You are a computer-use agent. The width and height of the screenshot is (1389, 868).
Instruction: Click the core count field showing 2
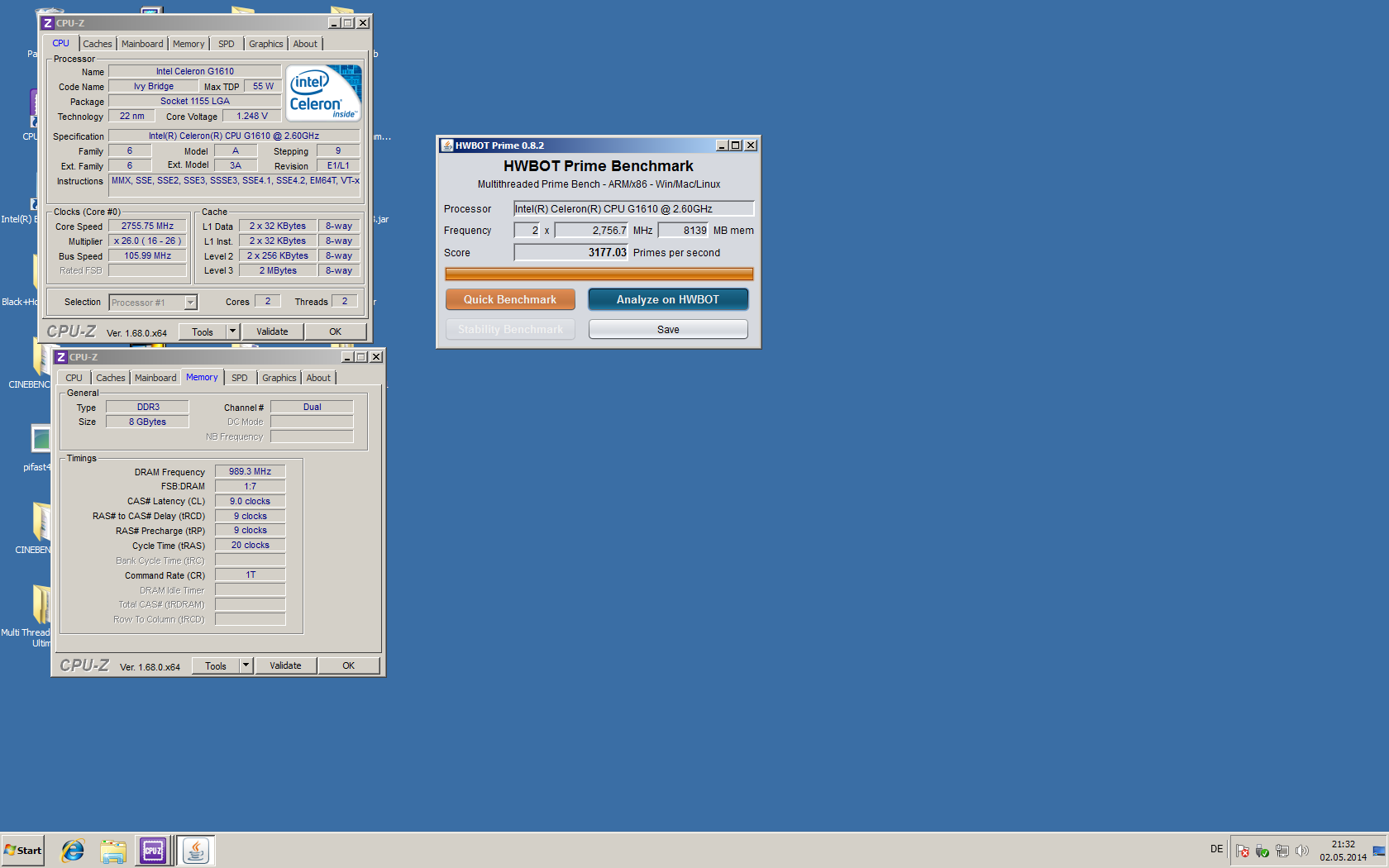527,230
